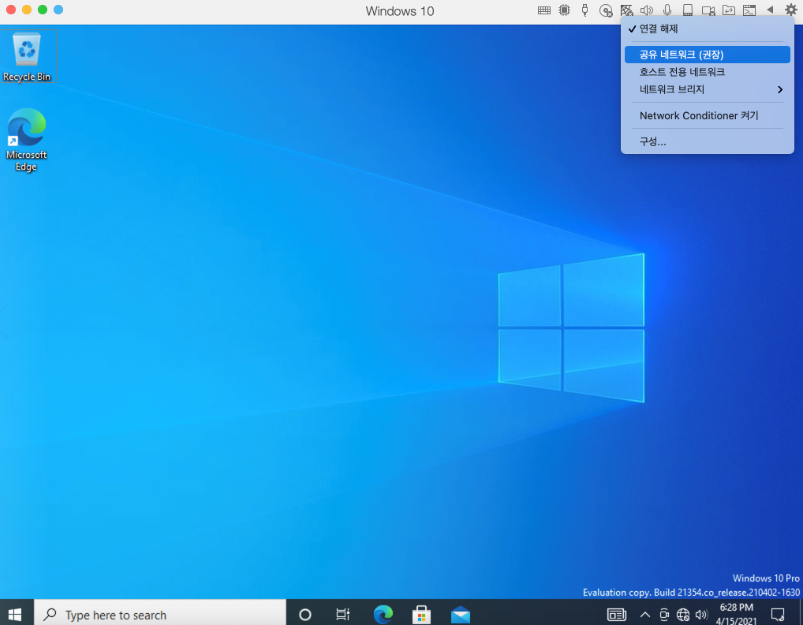Open the Parallels configuration gear icon
Screen dimensions: 803x625
point(791,10)
